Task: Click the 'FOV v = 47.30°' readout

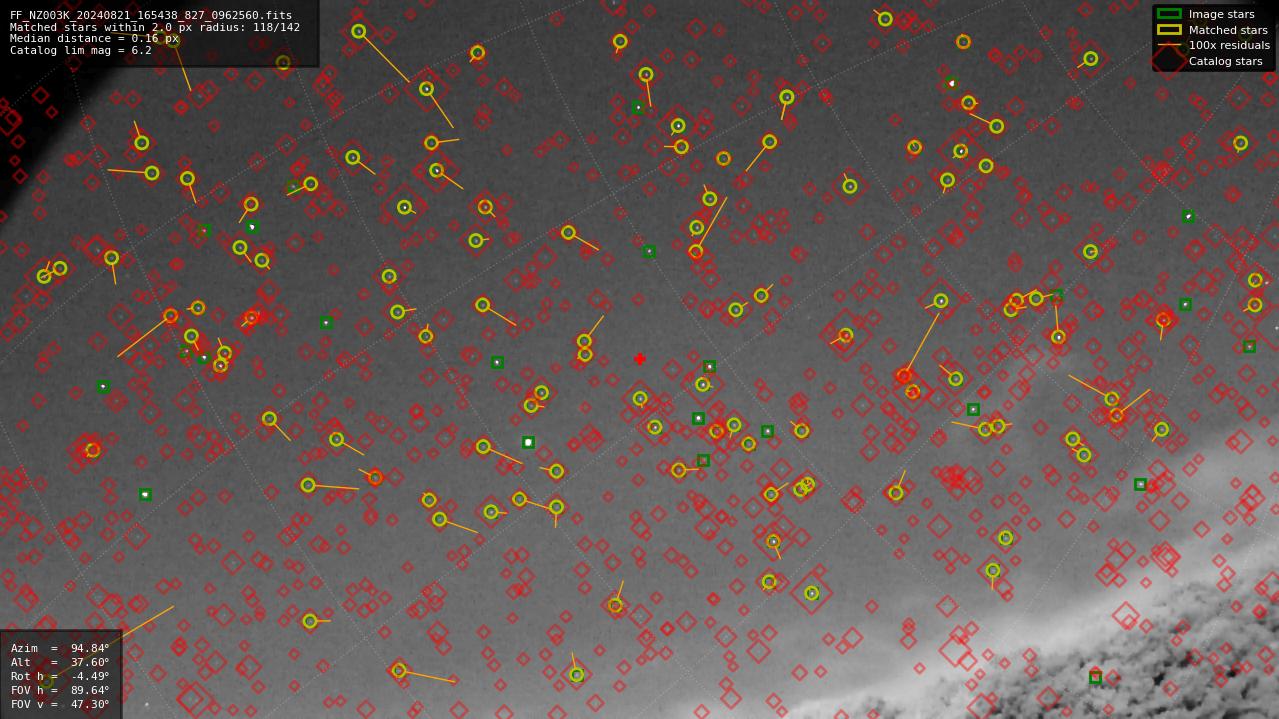Action: tap(60, 704)
